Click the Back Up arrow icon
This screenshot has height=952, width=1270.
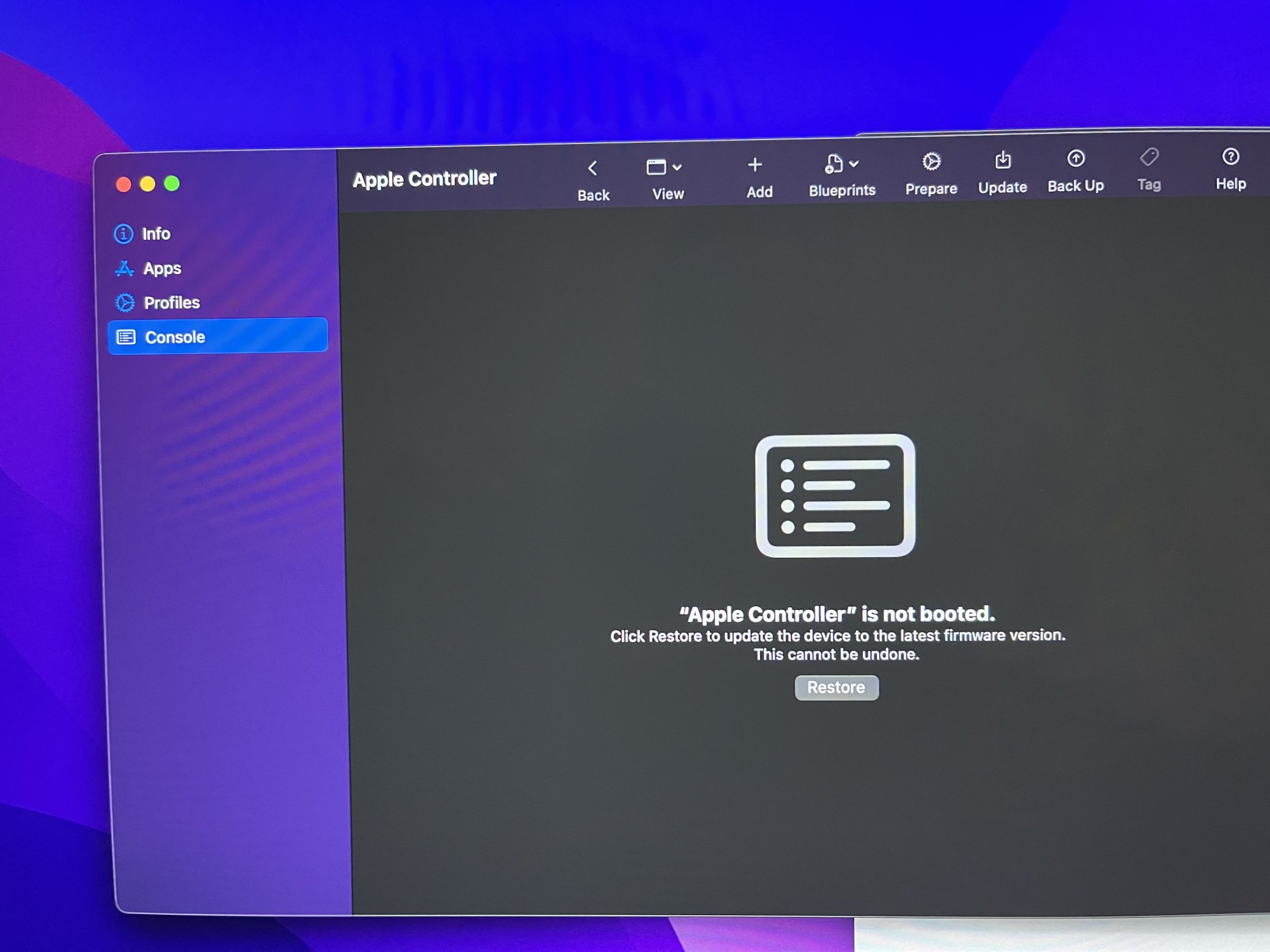click(x=1076, y=159)
